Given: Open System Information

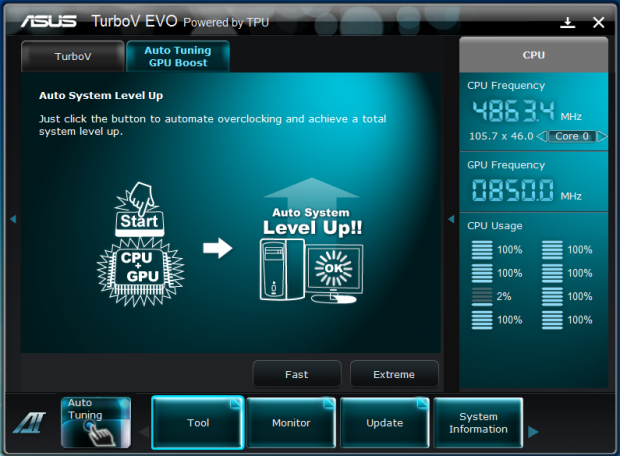Looking at the screenshot, I should [x=478, y=423].
